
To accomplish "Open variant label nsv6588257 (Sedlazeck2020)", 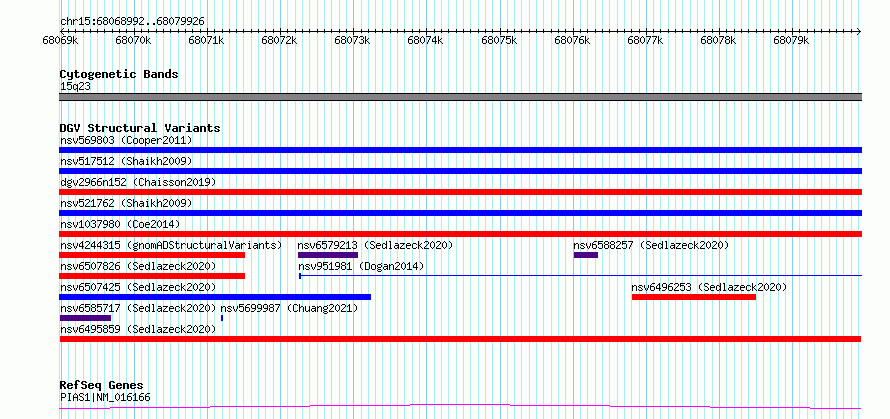I will pyautogui.click(x=651, y=245).
